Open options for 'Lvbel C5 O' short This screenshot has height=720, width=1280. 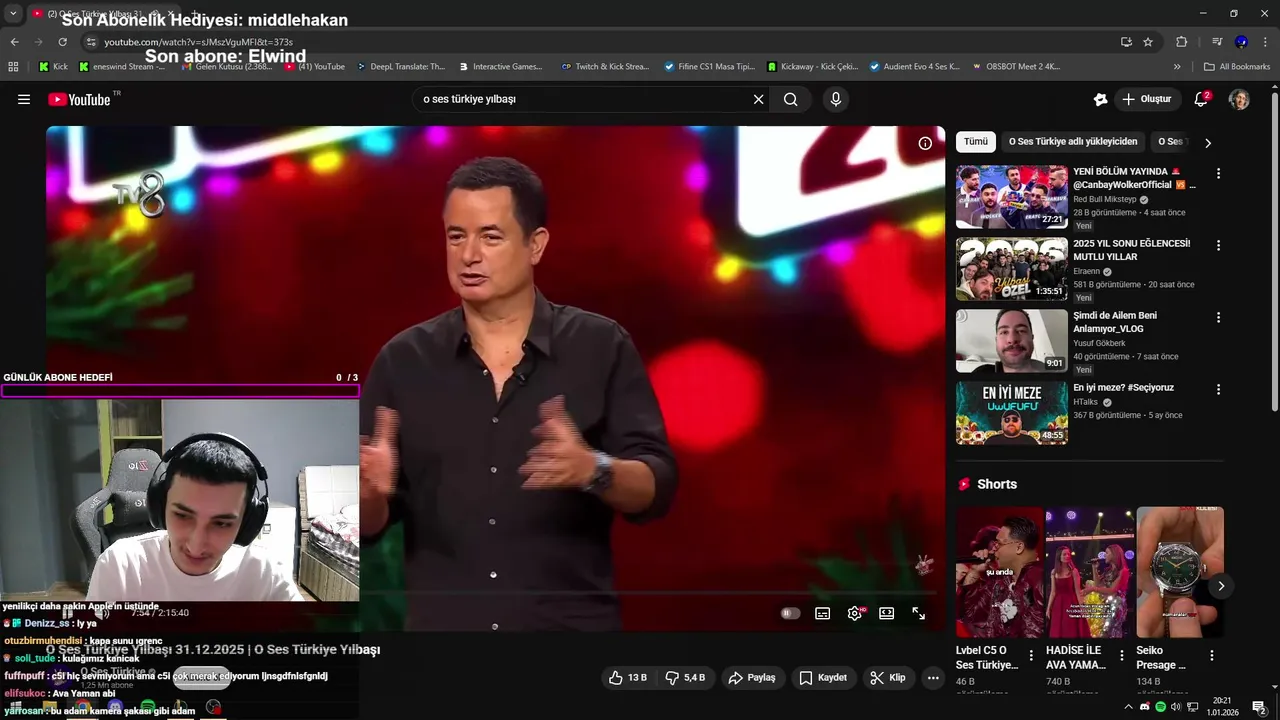pyautogui.click(x=1031, y=656)
